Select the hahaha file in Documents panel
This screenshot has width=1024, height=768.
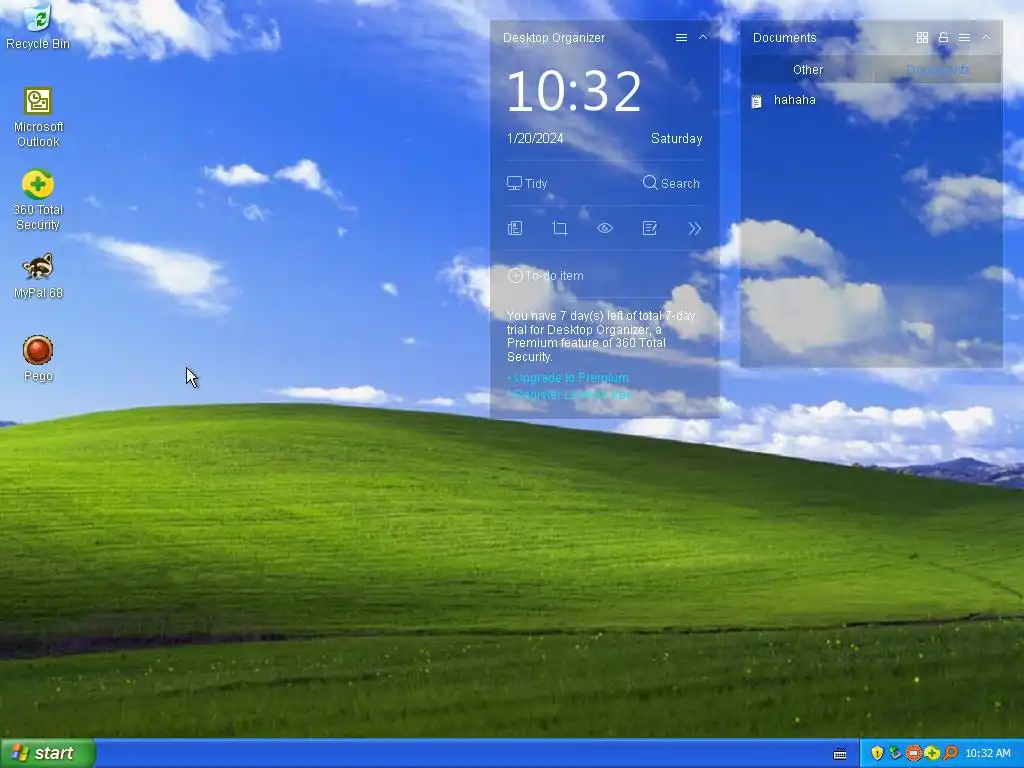784,100
